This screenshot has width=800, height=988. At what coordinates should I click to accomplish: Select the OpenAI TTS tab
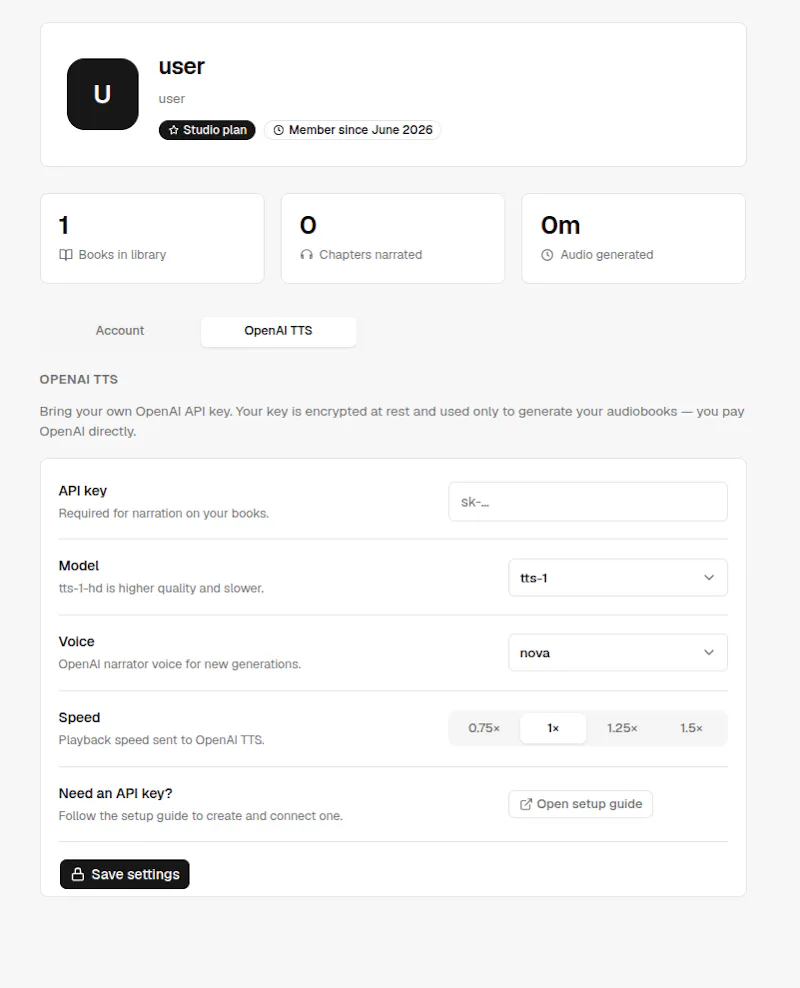(278, 331)
